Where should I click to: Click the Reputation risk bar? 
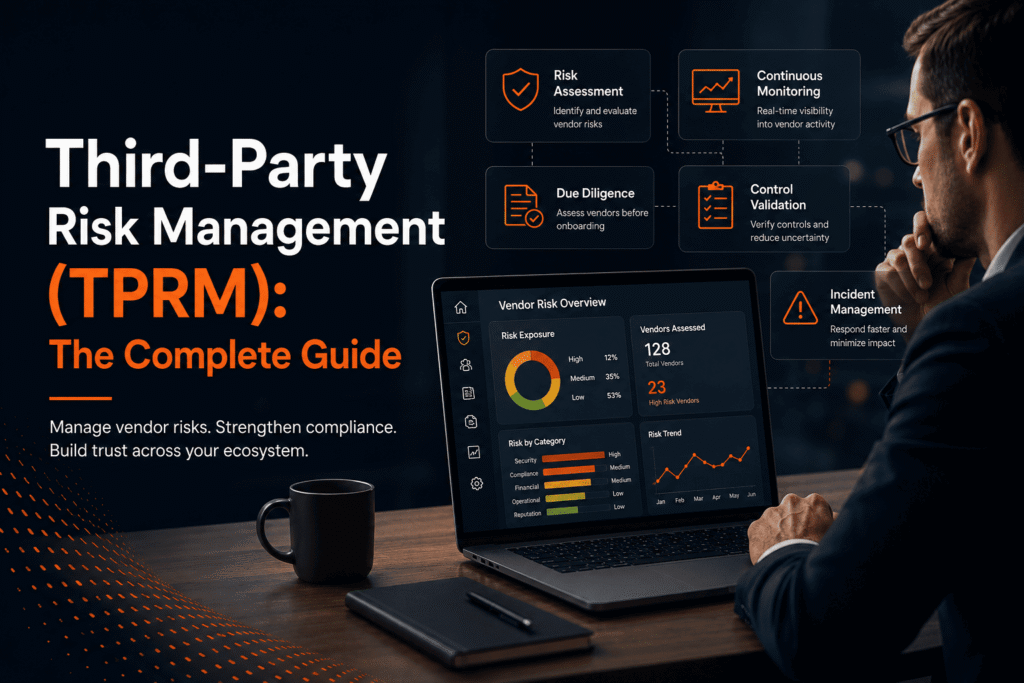point(562,511)
